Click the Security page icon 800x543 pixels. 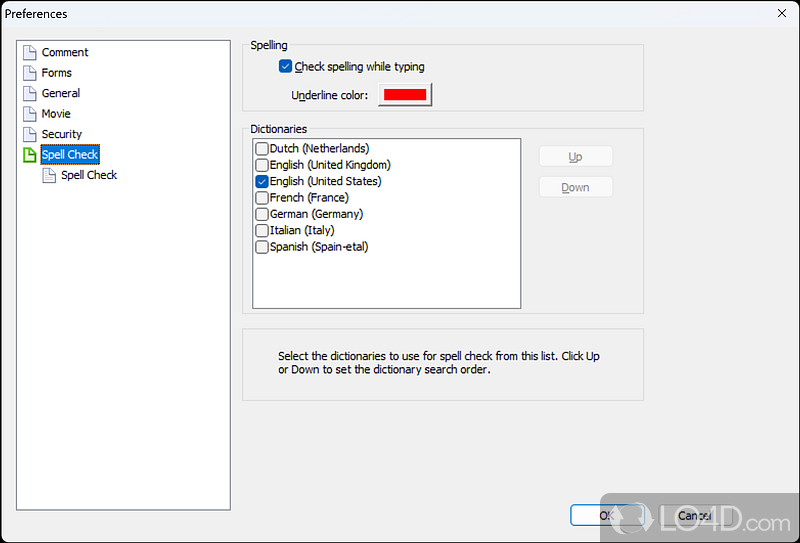coord(30,134)
